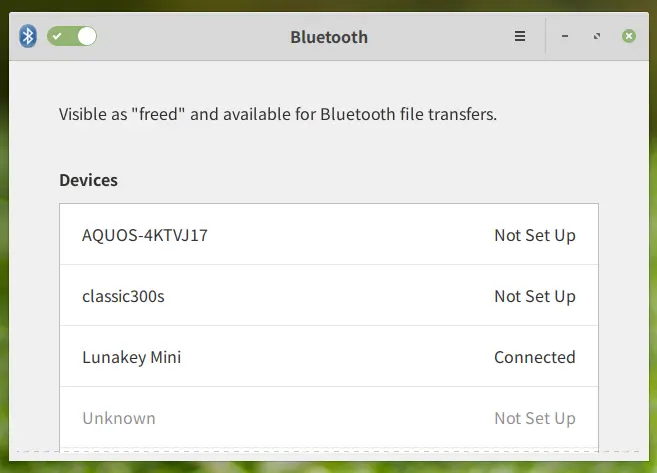Turn off the Bluetooth toggle switch
This screenshot has width=657, height=473.
tap(72, 36)
